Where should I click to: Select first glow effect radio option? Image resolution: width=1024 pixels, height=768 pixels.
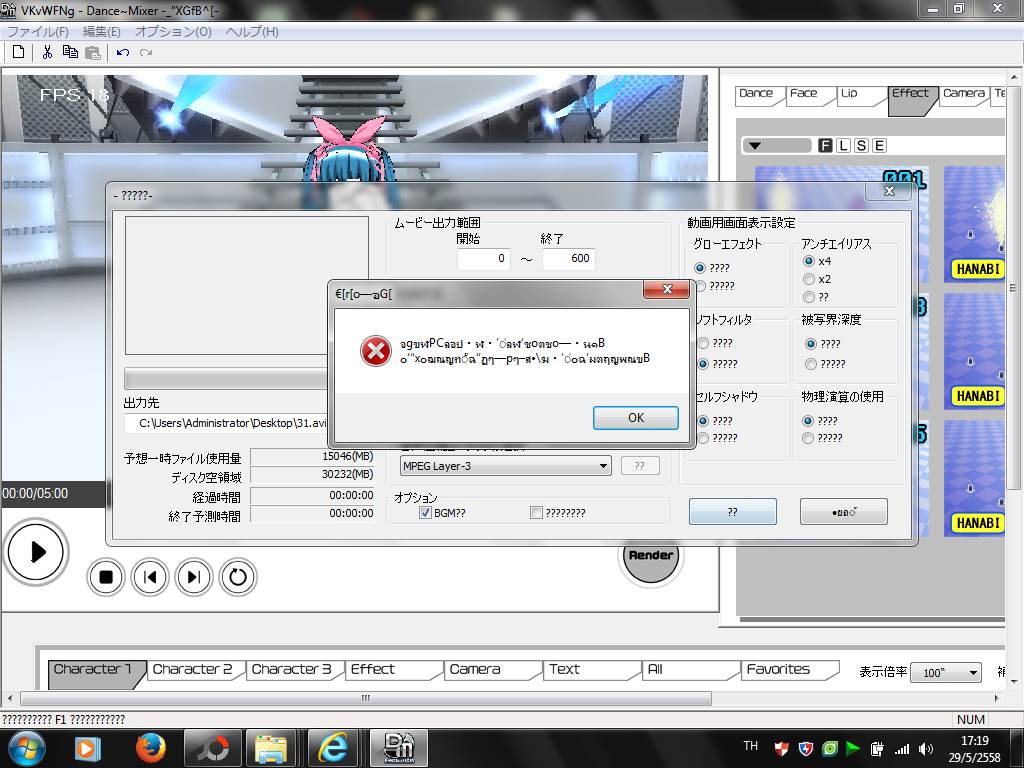700,268
